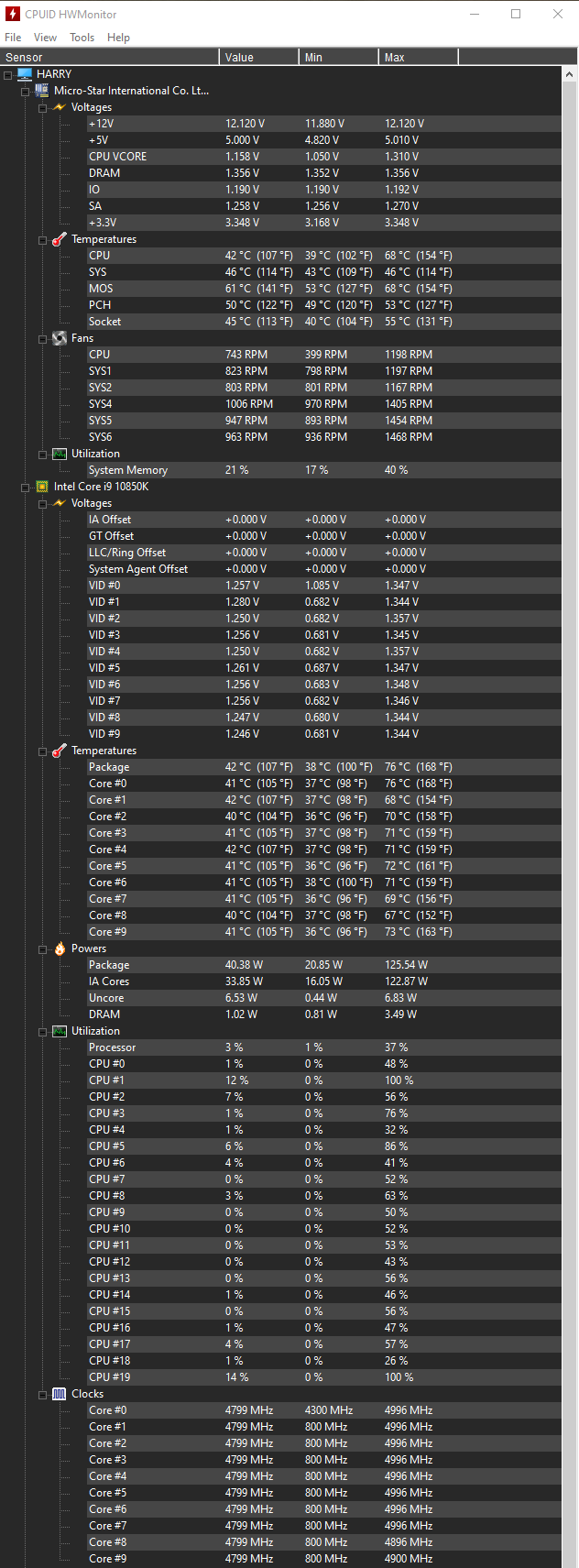Click the fan icon next to Fans
This screenshot has width=579, height=1568.
60,338
